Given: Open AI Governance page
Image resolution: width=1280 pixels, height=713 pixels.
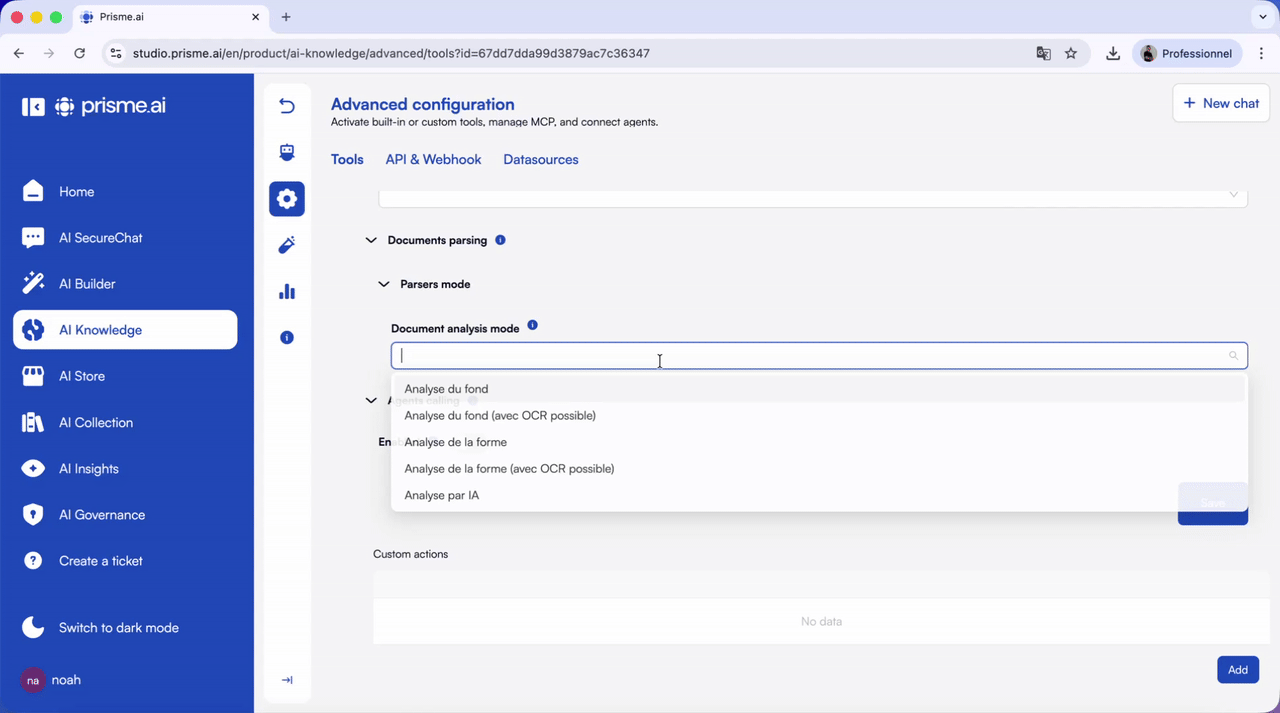Looking at the screenshot, I should coord(125,515).
